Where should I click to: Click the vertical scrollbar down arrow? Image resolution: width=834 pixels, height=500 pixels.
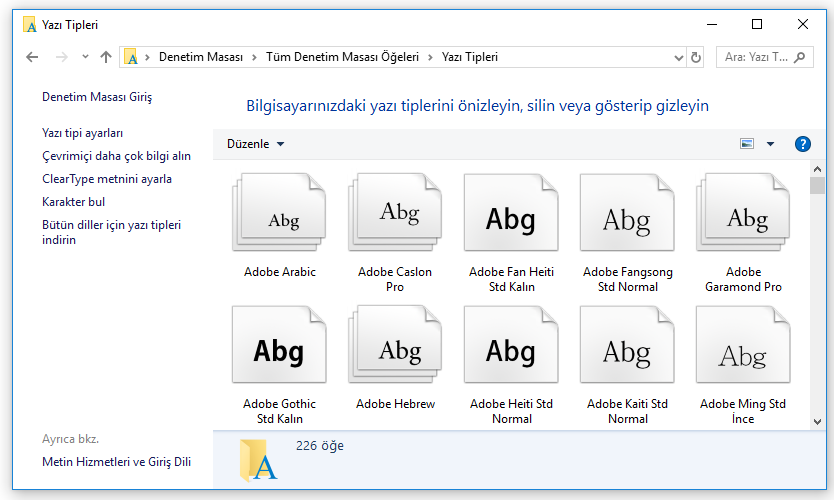pyautogui.click(x=818, y=422)
